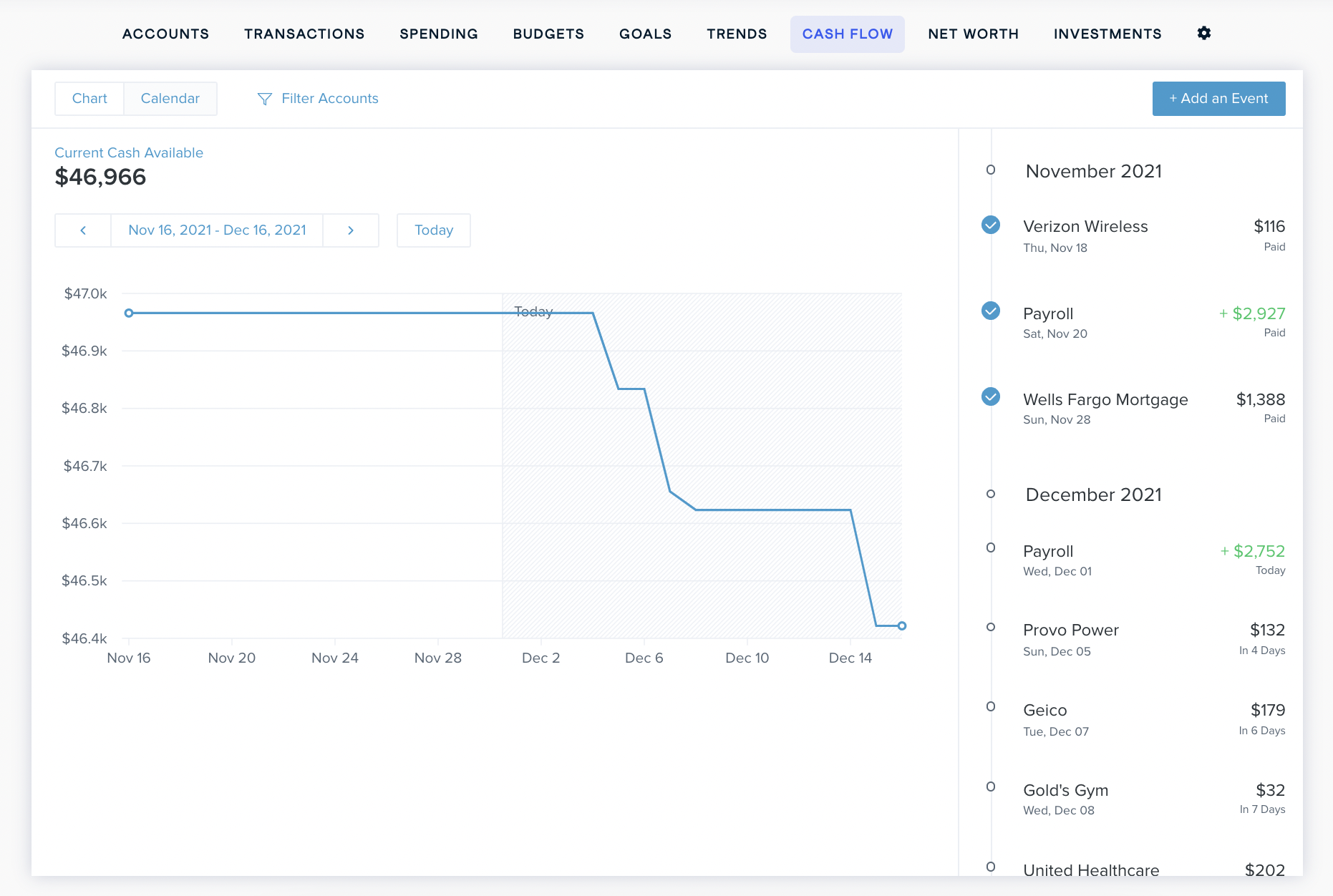Go to previous date range
1333x896 pixels.
coord(83,230)
